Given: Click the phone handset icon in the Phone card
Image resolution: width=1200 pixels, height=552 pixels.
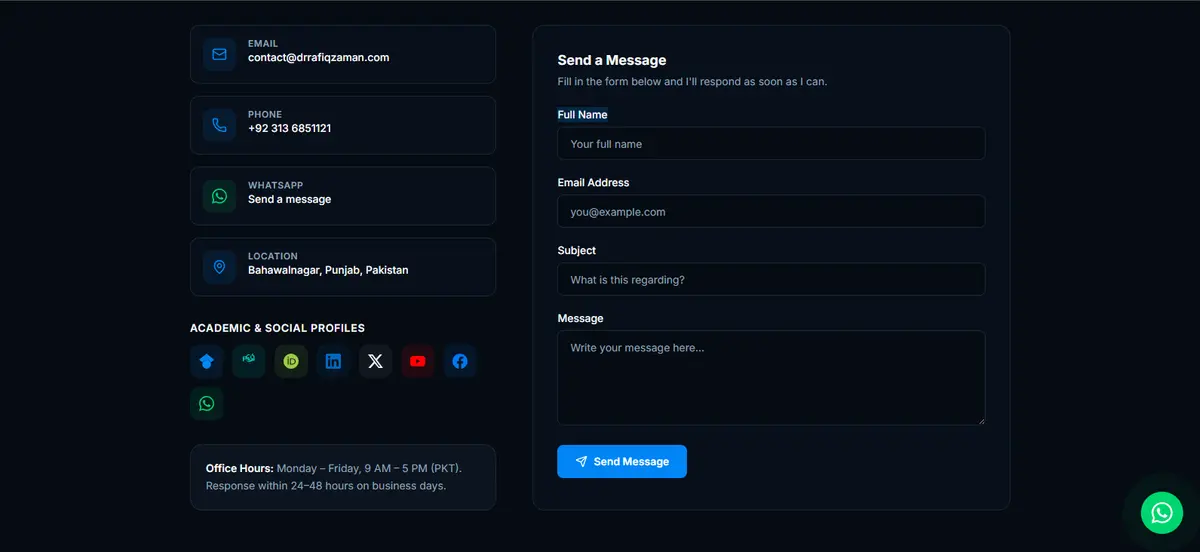Looking at the screenshot, I should [x=219, y=125].
